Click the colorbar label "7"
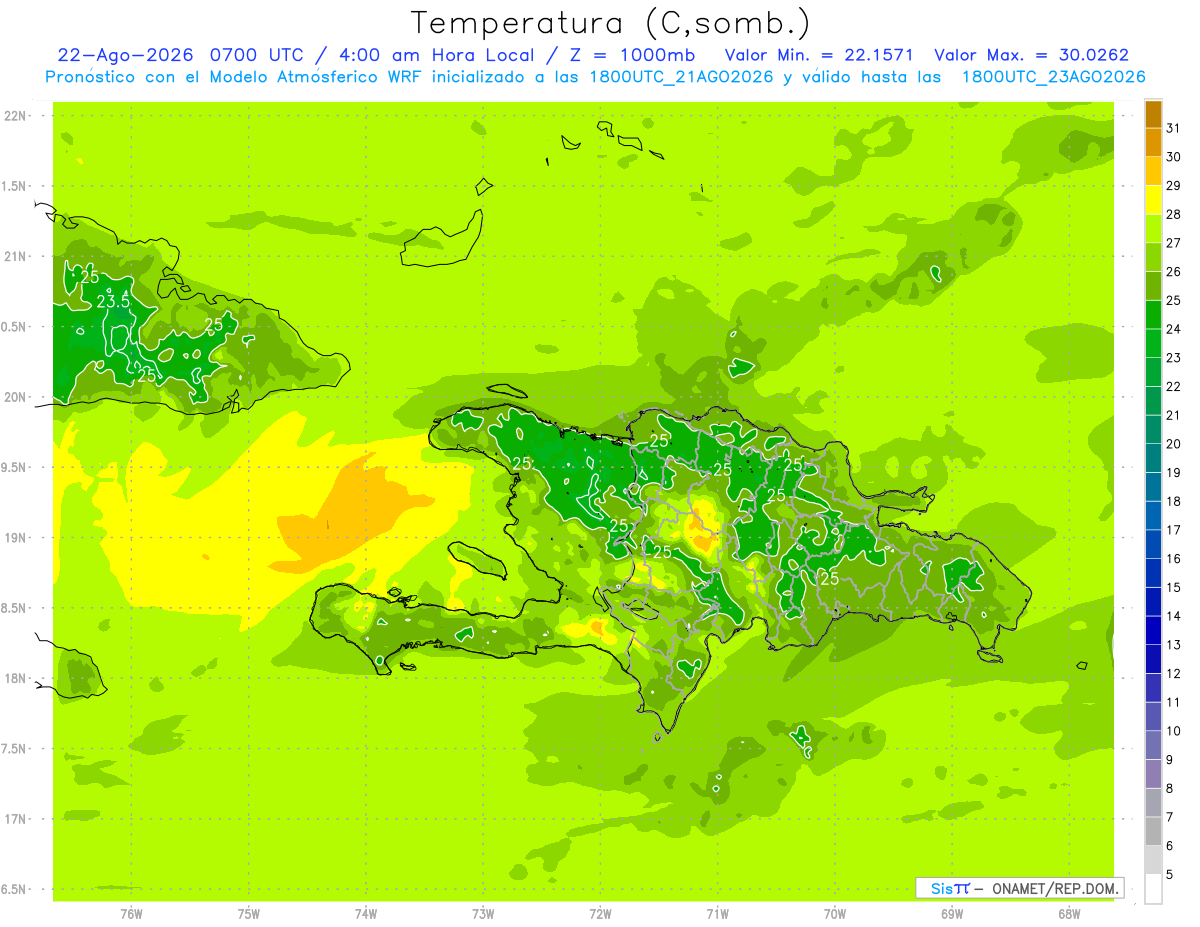 tap(1169, 817)
